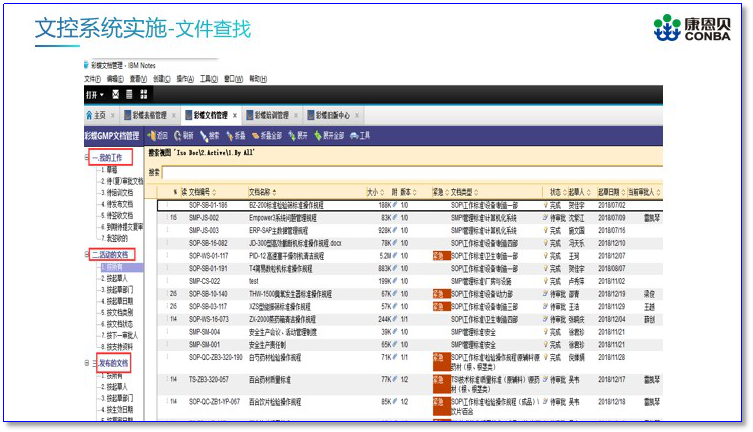The height and width of the screenshot is (432, 753).
Task: Collapse the 三.发布的文档 tree section
Action: coord(87,362)
